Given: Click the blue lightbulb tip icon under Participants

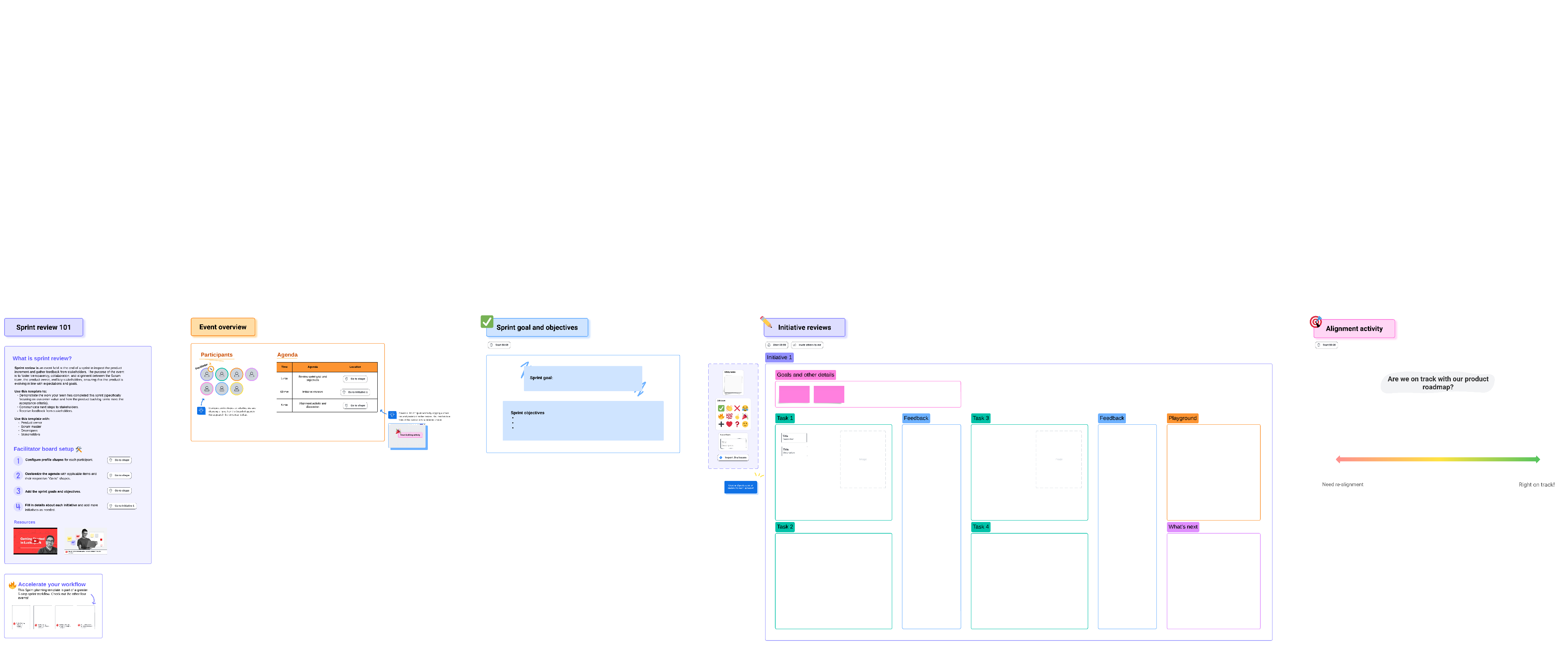Looking at the screenshot, I should 201,411.
